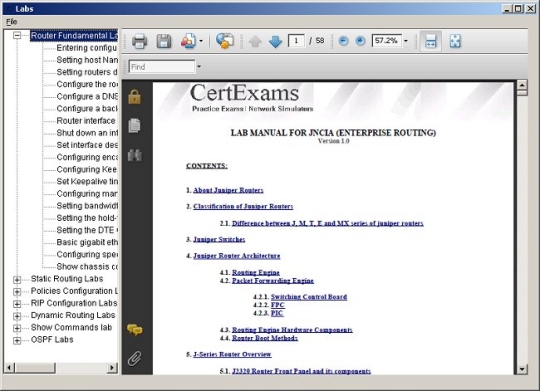Open Juniper Switches link
The width and height of the screenshot is (540, 391).
[x=219, y=239]
